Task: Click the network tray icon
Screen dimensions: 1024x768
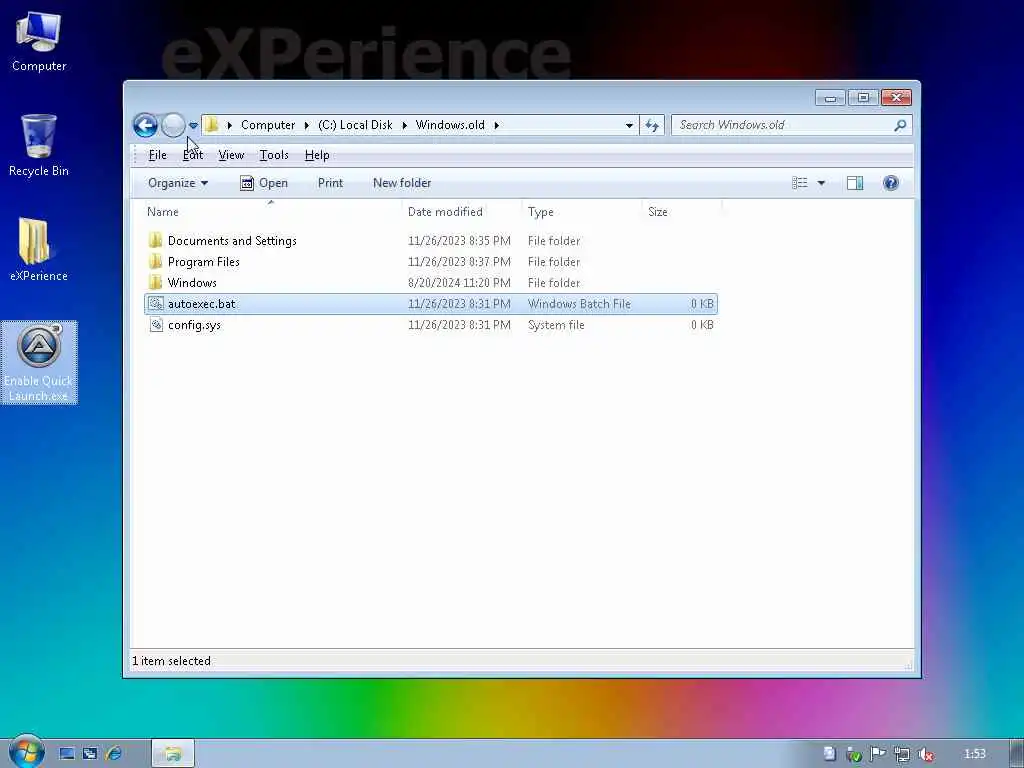Action: click(902, 754)
